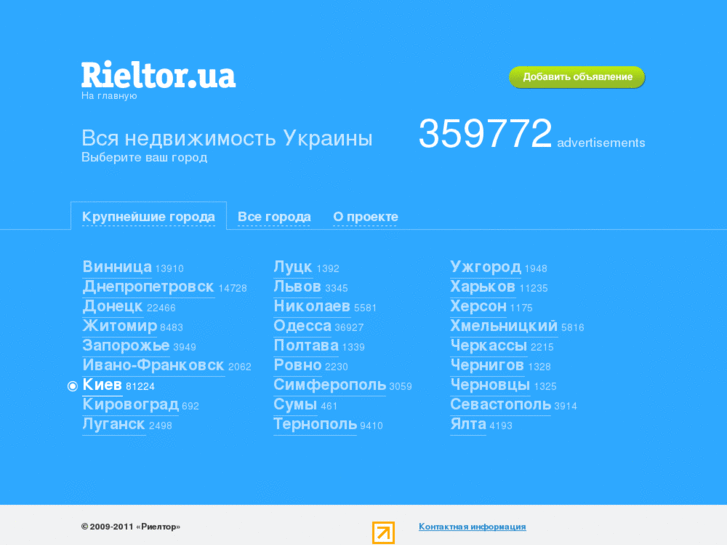Viewport: 727px width, 545px height.
Task: Open Хмельницкий city link
Action: point(504,326)
